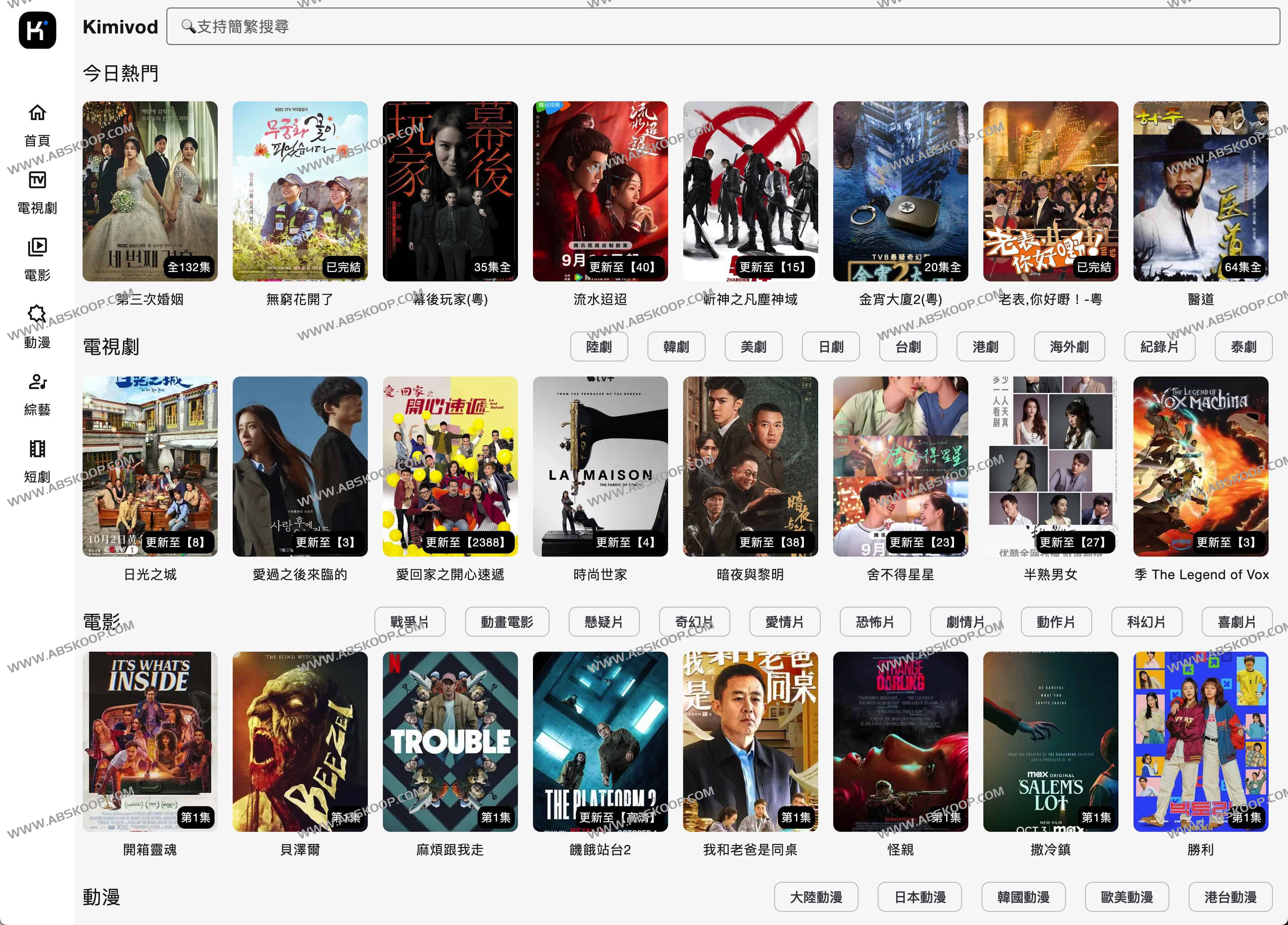The width and height of the screenshot is (1288, 925).
Task: Open the home (首頁) sidebar icon
Action: [x=38, y=113]
